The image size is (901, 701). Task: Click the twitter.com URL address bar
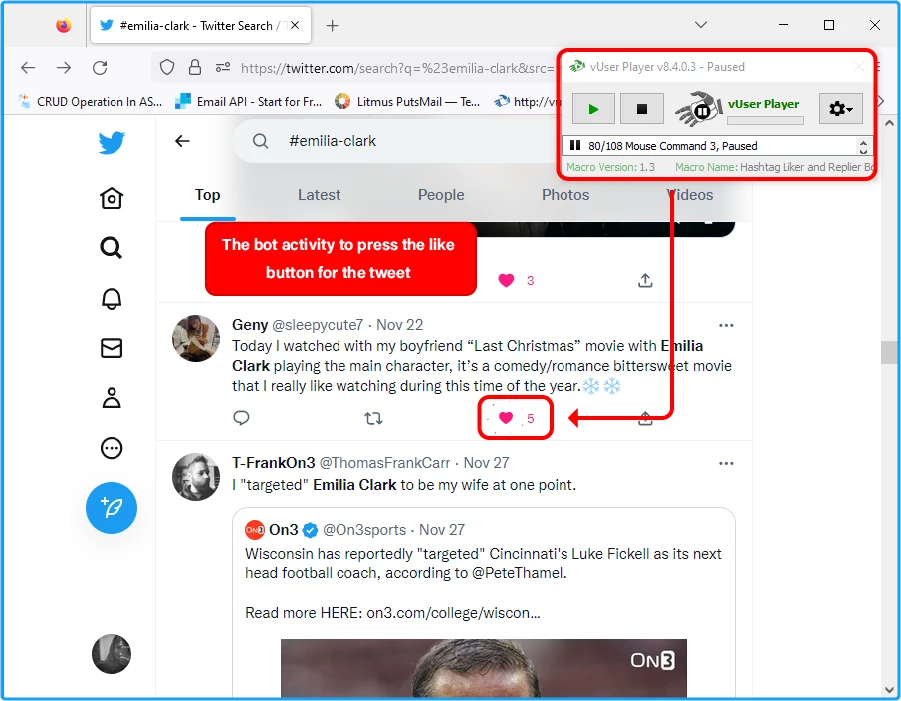point(396,68)
